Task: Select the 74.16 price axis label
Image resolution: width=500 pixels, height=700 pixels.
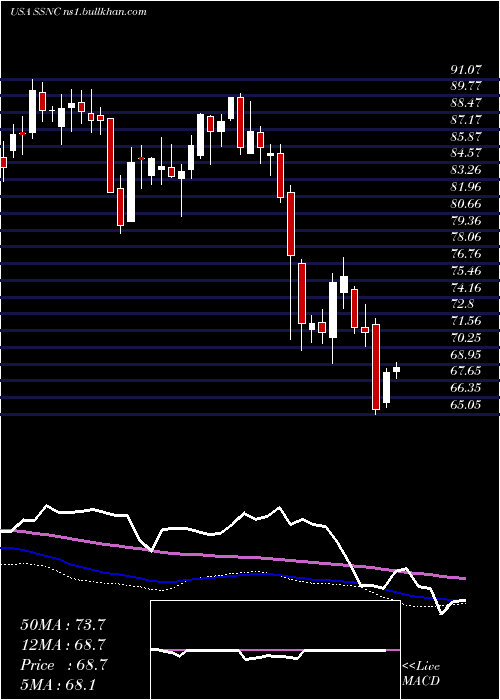Action: [466, 287]
